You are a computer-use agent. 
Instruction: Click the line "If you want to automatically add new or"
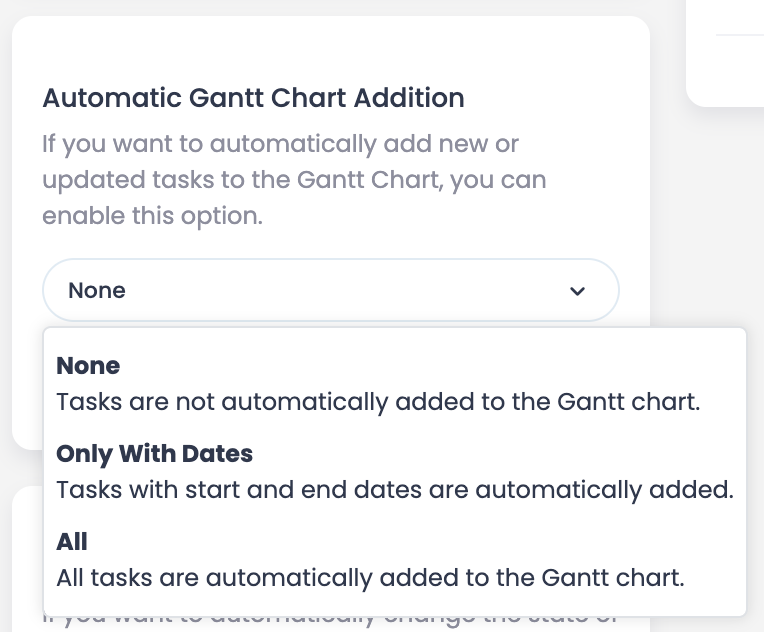(280, 144)
